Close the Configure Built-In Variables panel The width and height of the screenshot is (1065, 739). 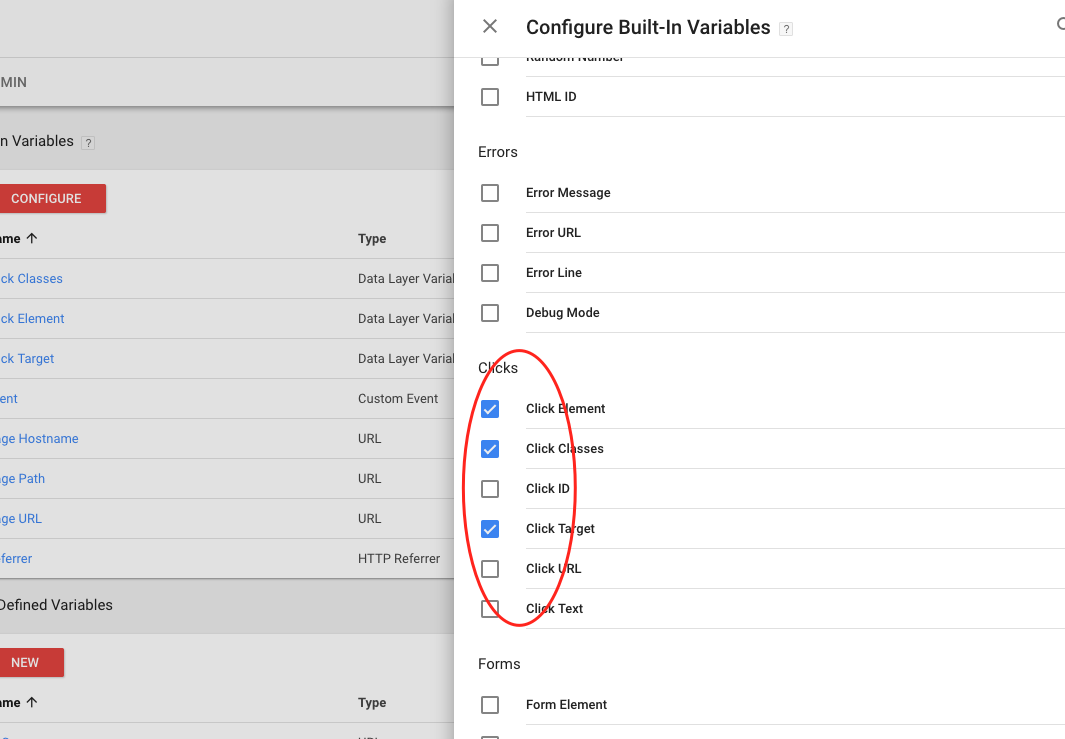tap(490, 26)
